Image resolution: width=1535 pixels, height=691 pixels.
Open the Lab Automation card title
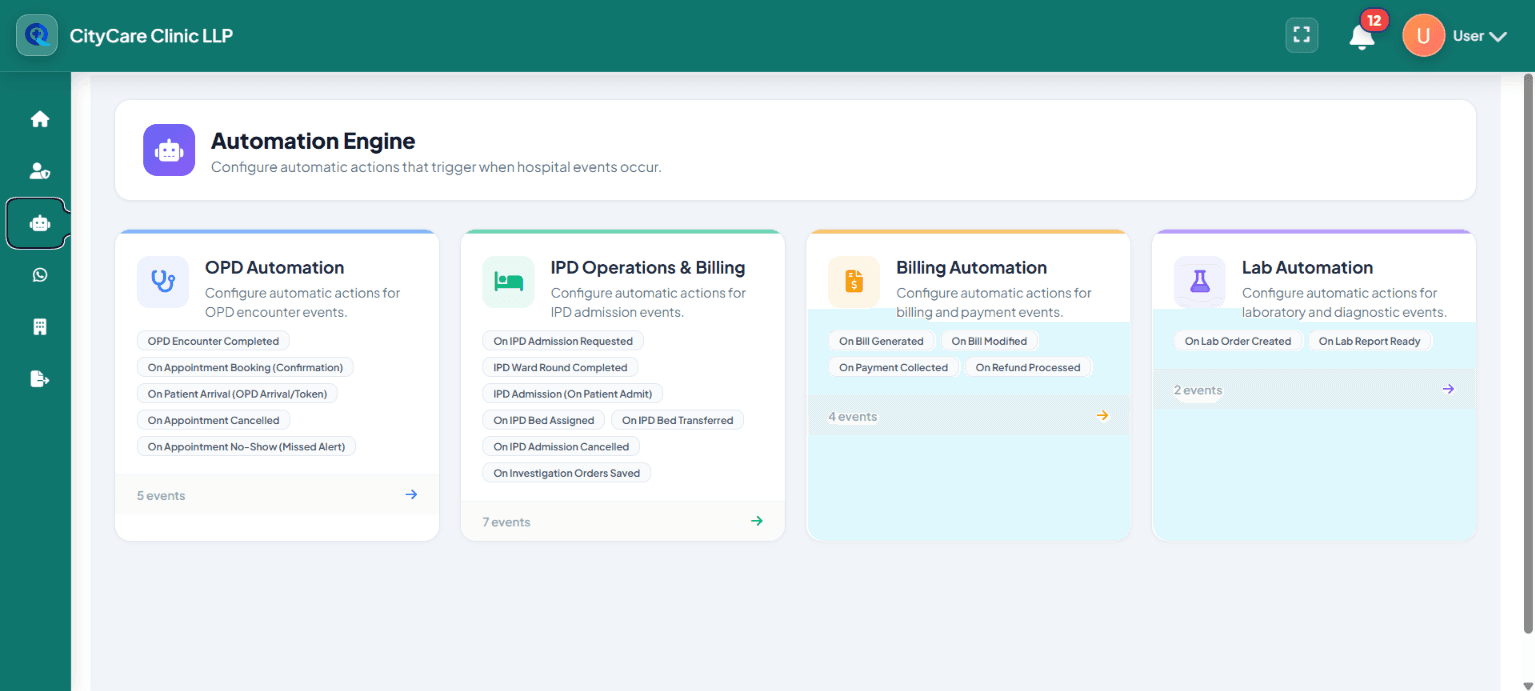(x=1307, y=267)
